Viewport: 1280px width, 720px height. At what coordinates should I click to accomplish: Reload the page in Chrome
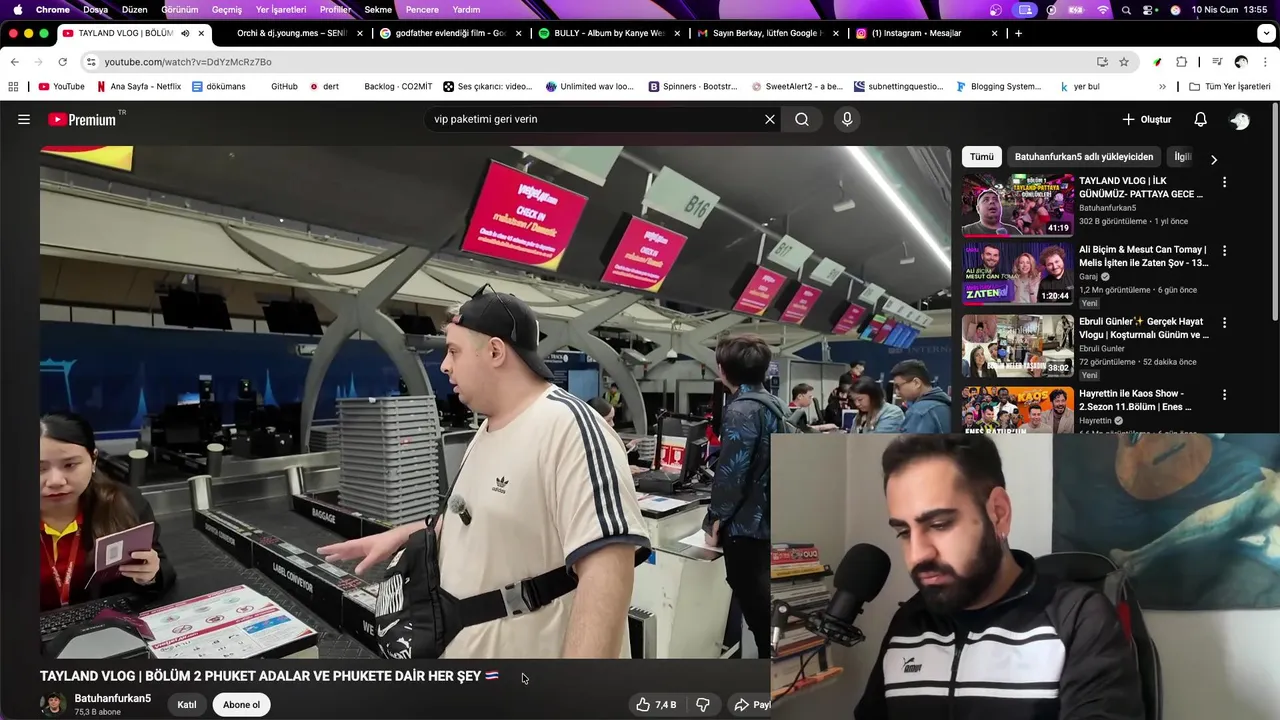pyautogui.click(x=62, y=62)
